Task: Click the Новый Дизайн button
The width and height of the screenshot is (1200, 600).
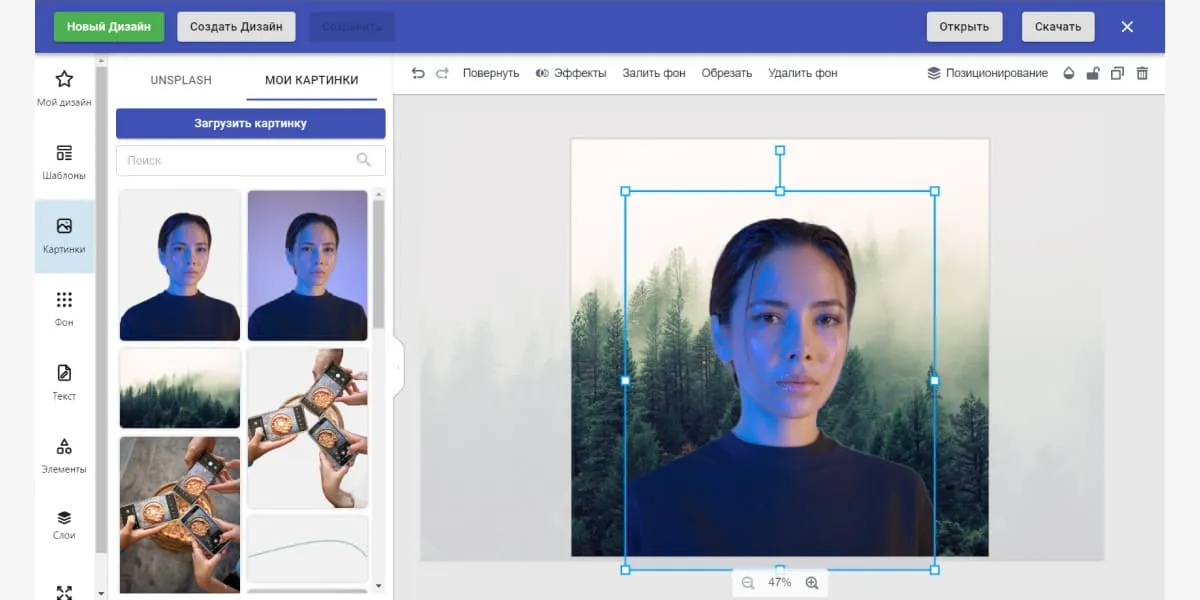Action: tap(109, 27)
